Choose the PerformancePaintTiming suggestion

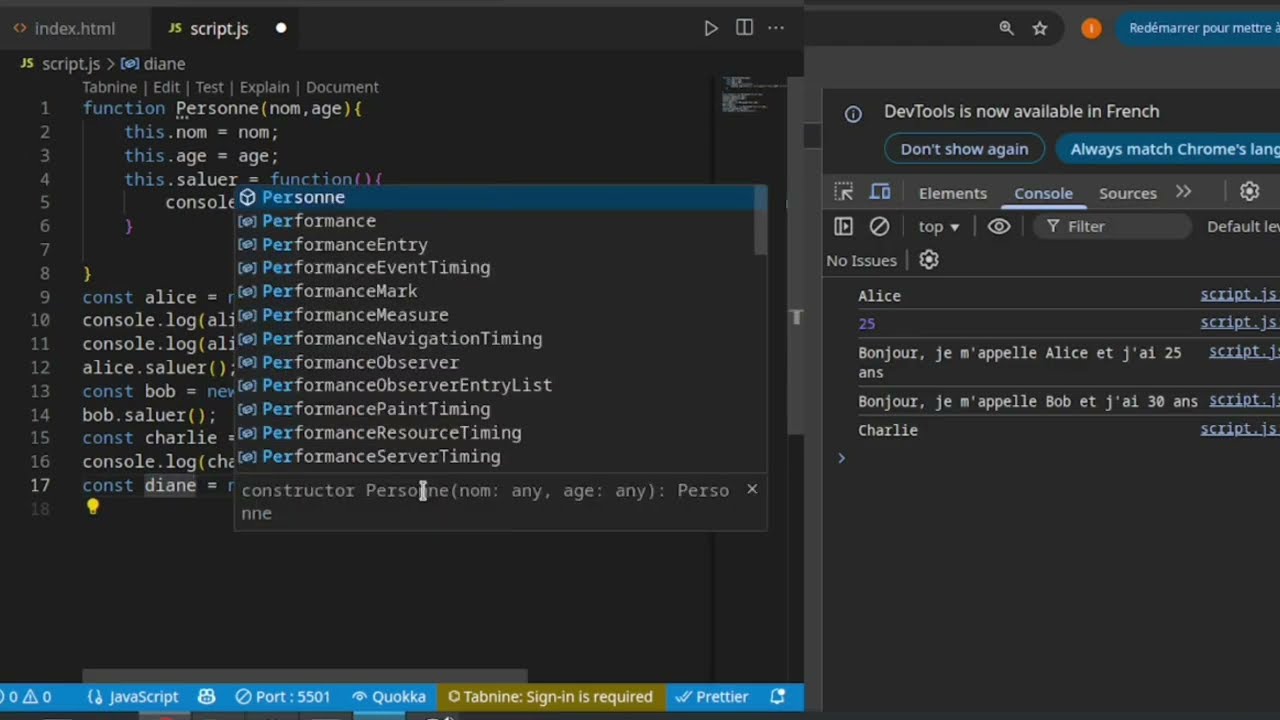pos(495,409)
